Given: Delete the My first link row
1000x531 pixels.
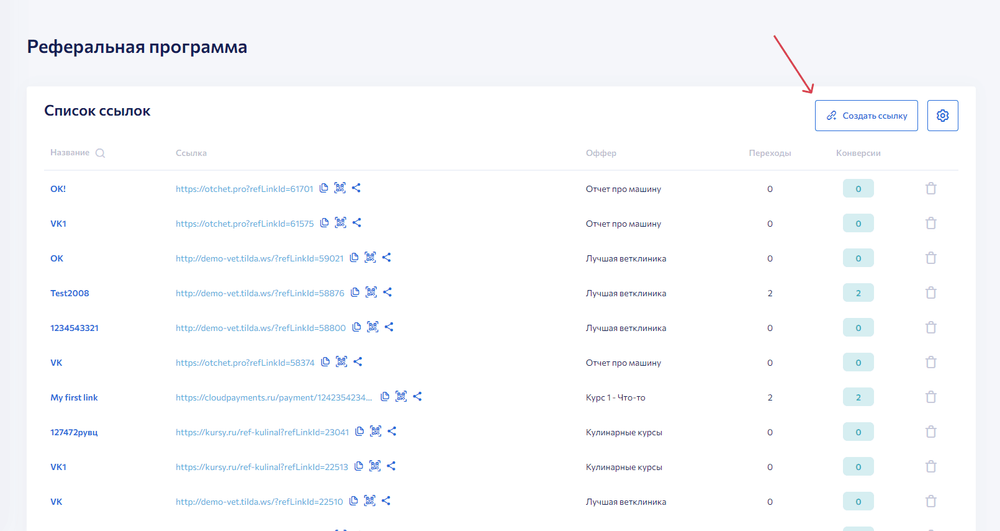Looking at the screenshot, I should pyautogui.click(x=930, y=397).
